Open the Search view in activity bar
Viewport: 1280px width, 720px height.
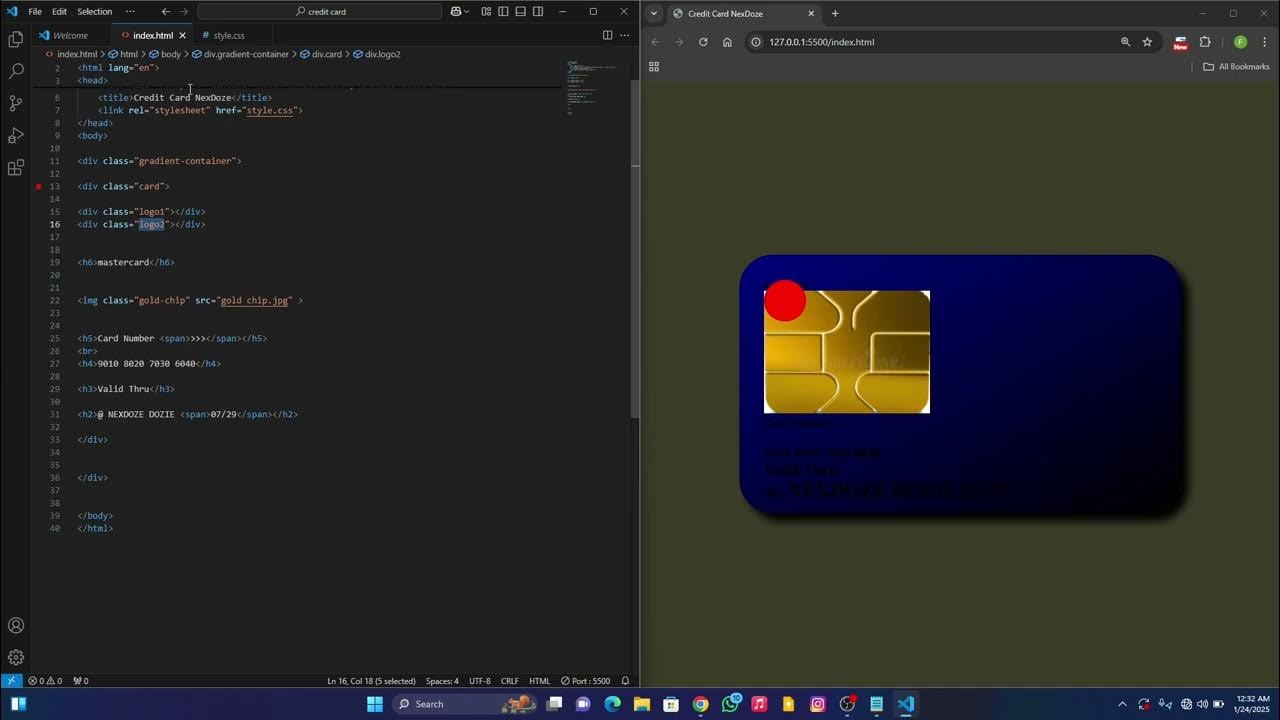[x=16, y=71]
